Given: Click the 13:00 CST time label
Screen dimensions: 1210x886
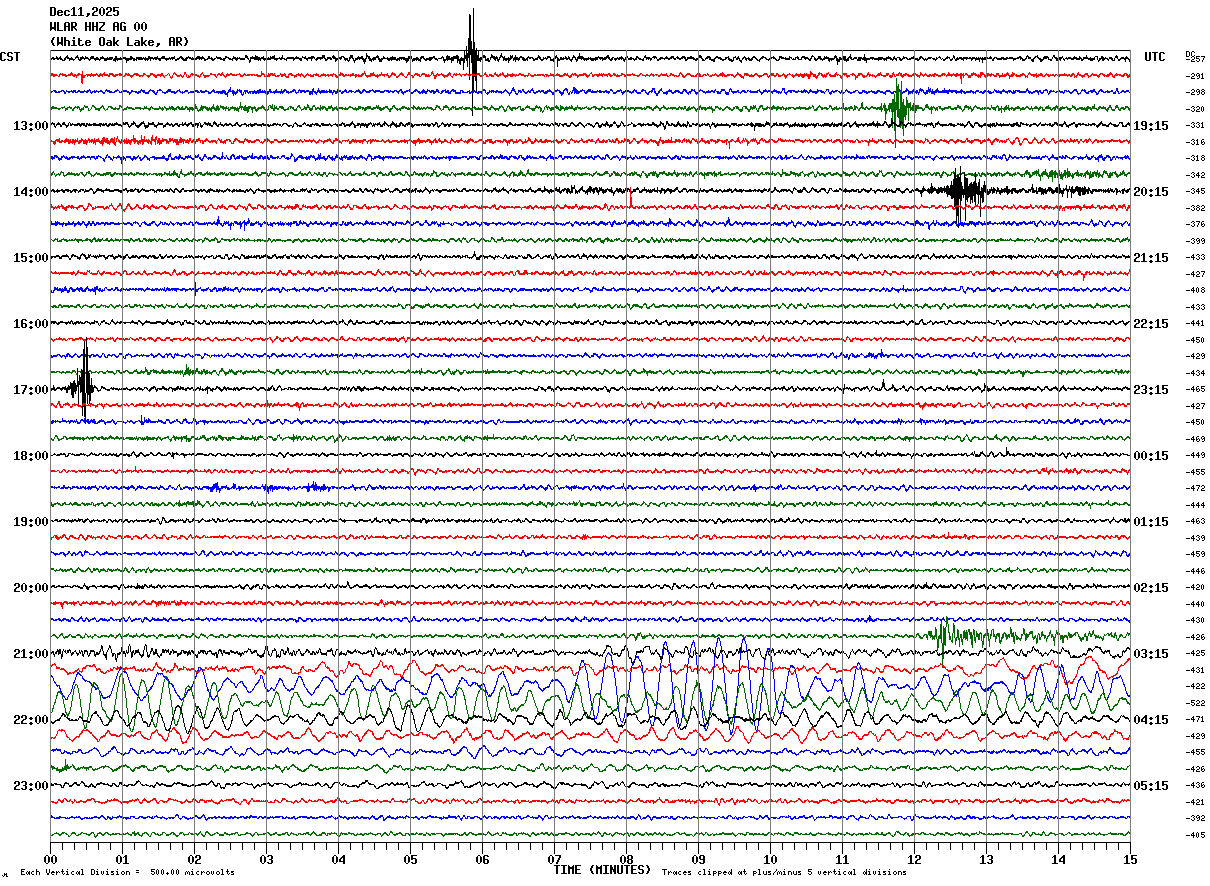Looking at the screenshot, I should tap(30, 126).
